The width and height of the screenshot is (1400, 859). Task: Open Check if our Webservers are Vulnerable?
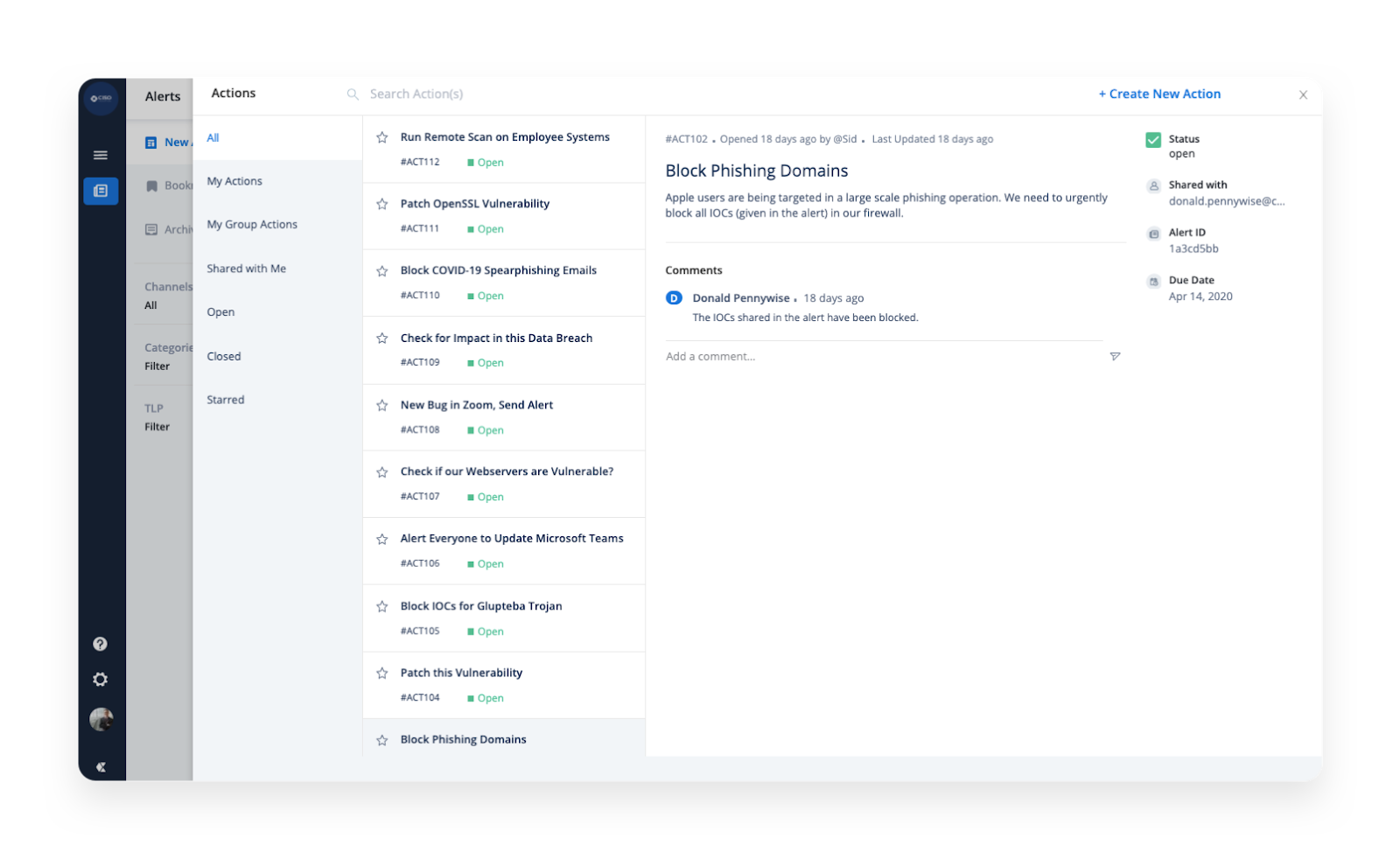[507, 471]
